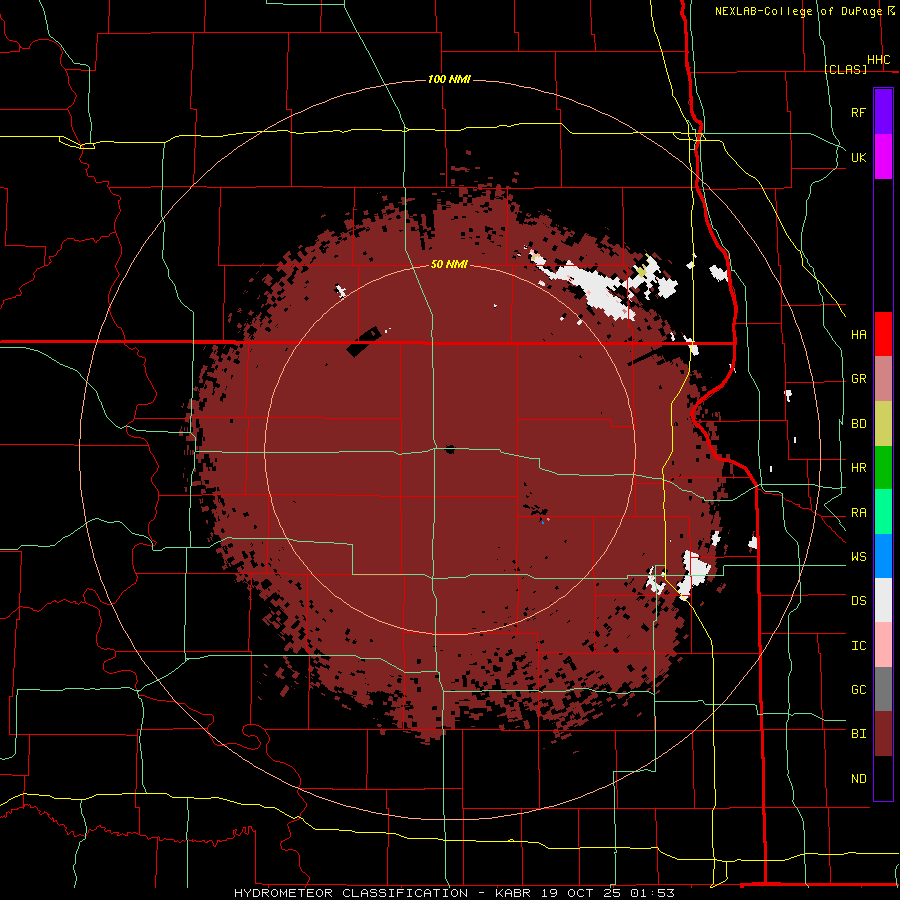This screenshot has width=900, height=900.
Task: Click the light pink IC legend swatch
Action: pos(883,645)
